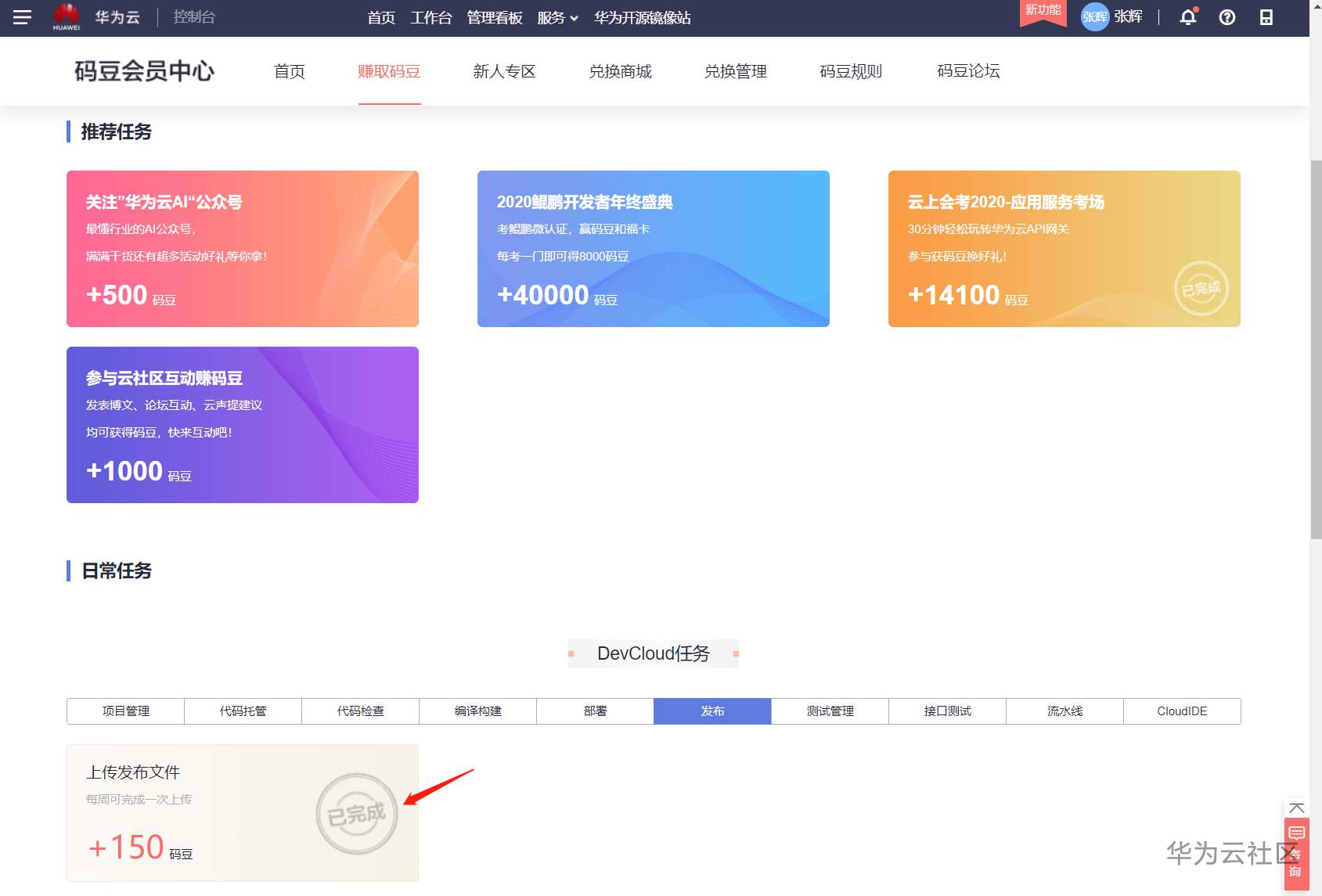Open the hamburger menu icon
Screen dimensions: 1322x896
click(x=22, y=17)
